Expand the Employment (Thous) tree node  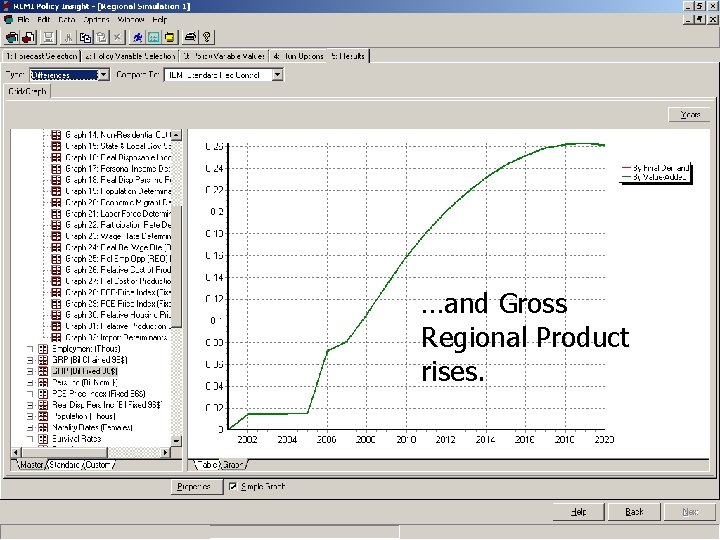30,349
